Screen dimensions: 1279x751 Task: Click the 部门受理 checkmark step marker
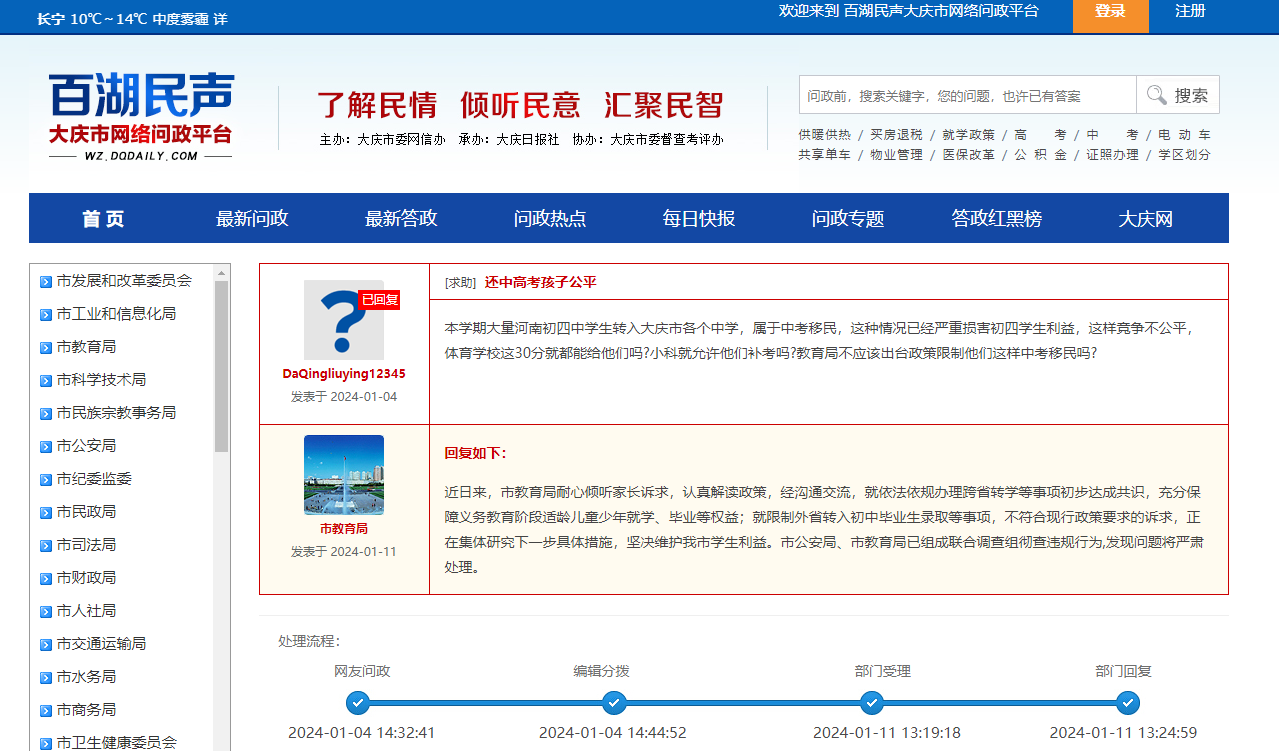tap(871, 703)
